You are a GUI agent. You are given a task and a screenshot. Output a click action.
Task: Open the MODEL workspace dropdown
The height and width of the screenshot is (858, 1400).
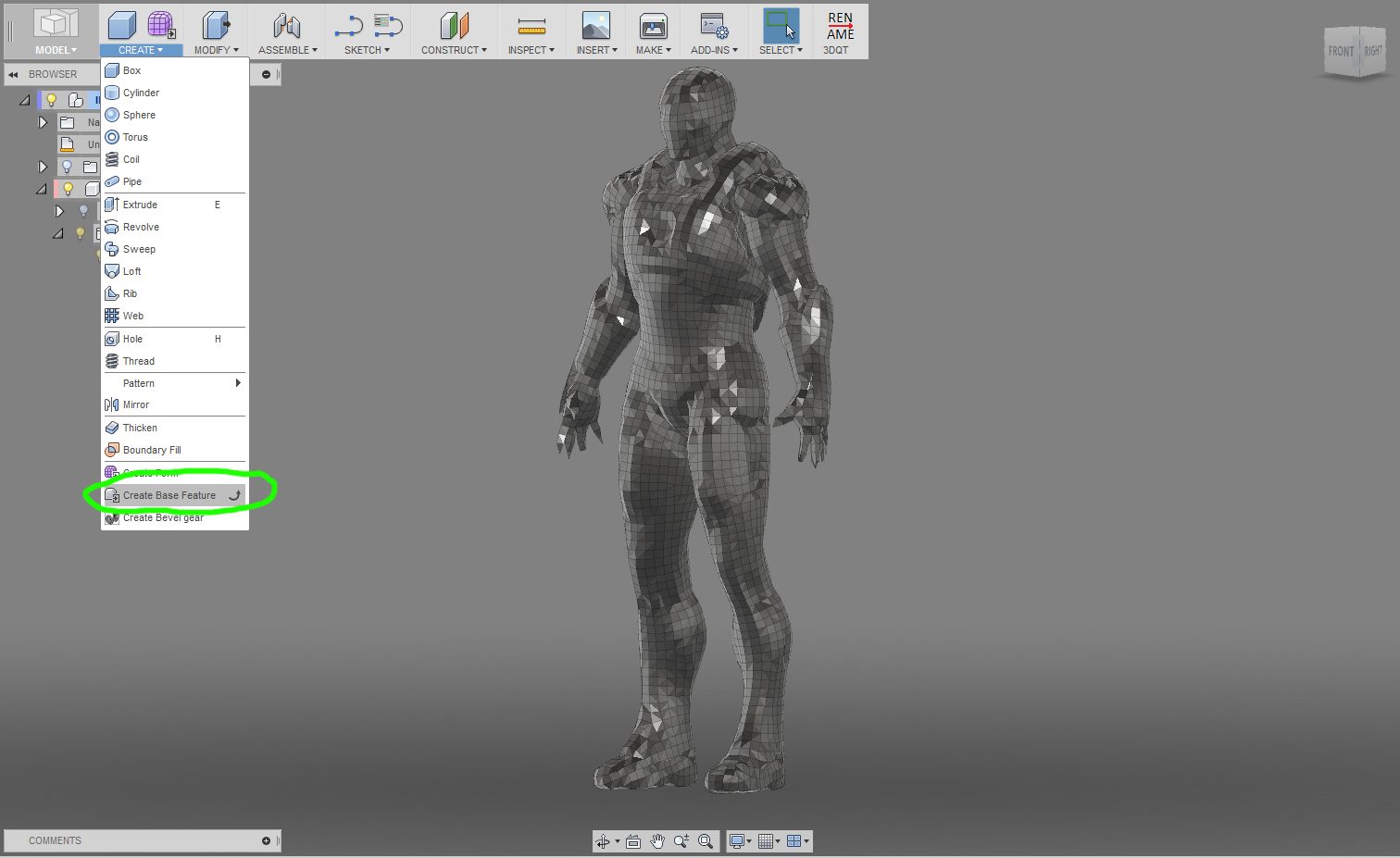(x=56, y=50)
